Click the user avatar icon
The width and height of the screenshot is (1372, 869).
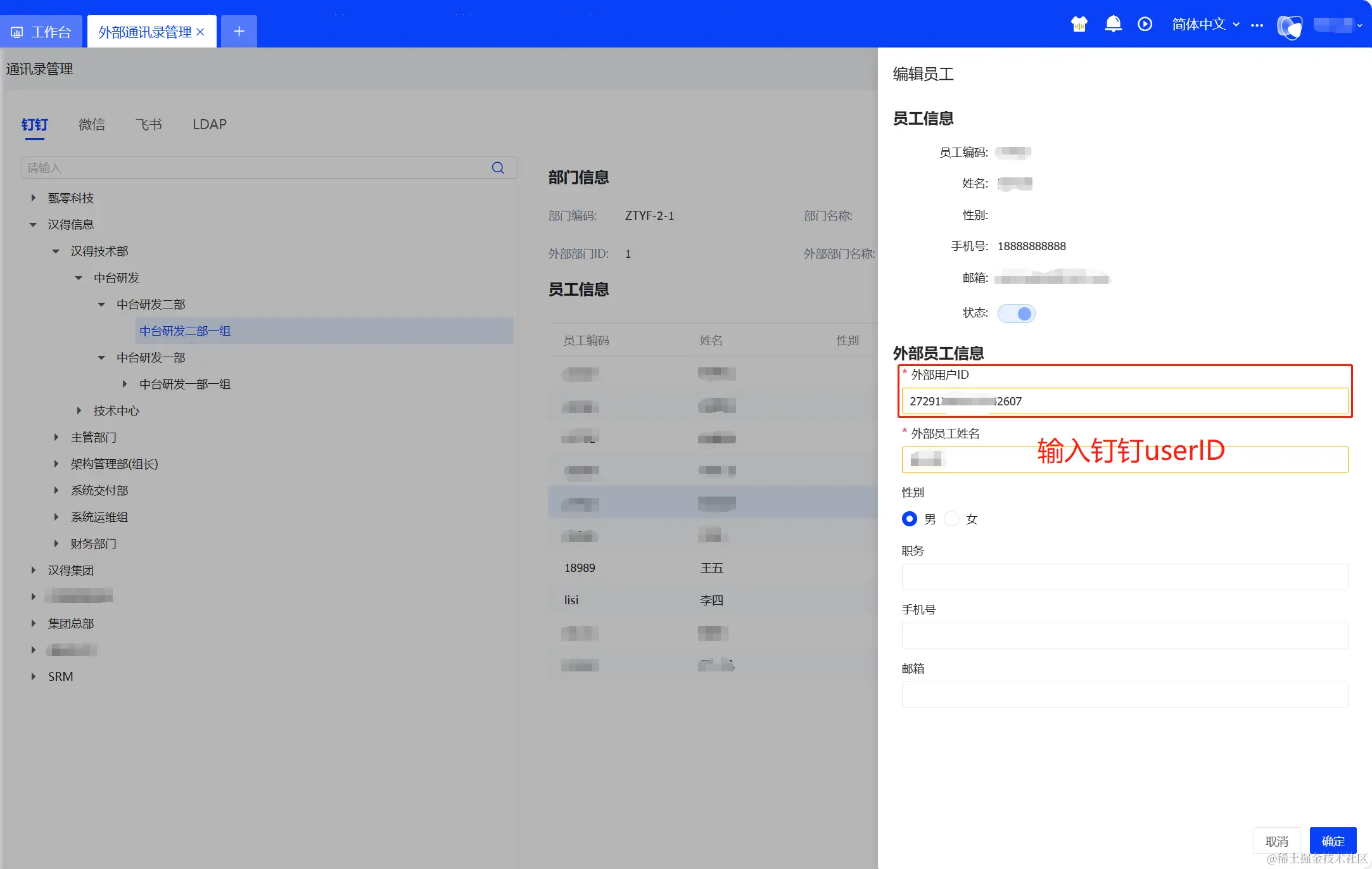(x=1289, y=27)
